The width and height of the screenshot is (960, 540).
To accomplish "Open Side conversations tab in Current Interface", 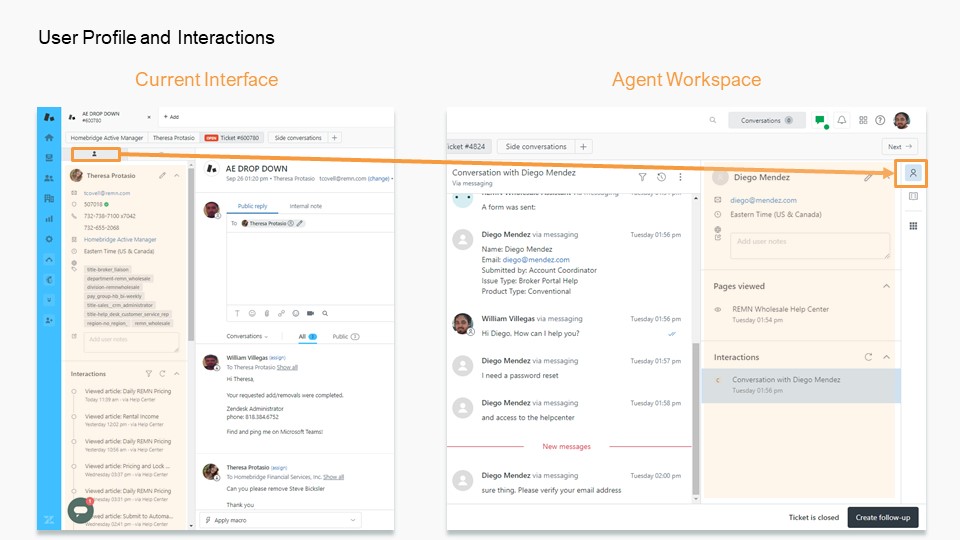I will click(298, 138).
